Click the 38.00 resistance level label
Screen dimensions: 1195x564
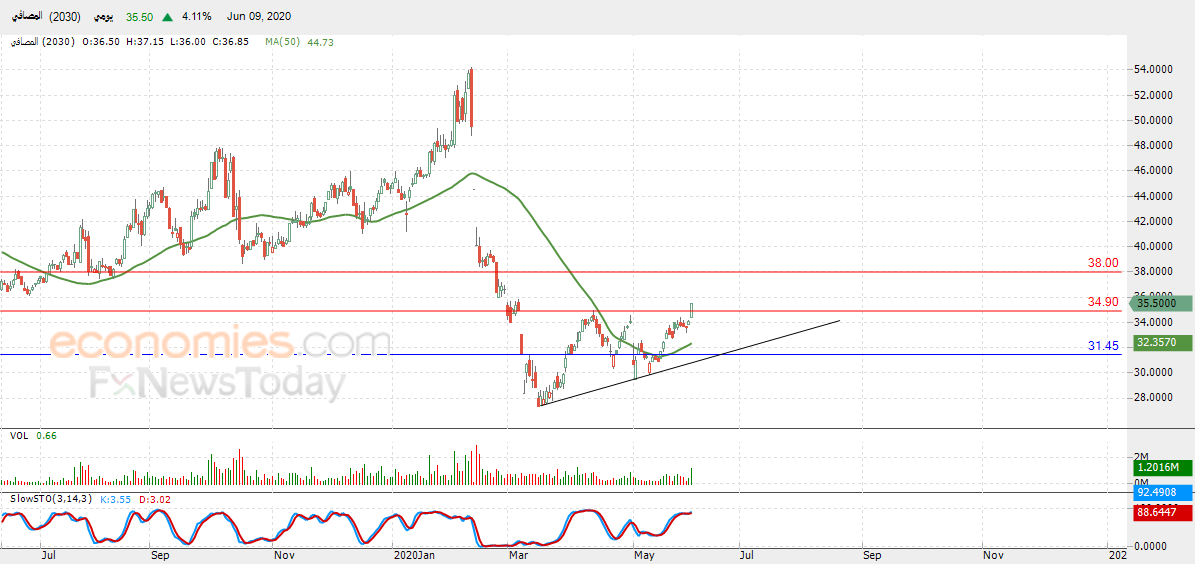coord(1103,262)
